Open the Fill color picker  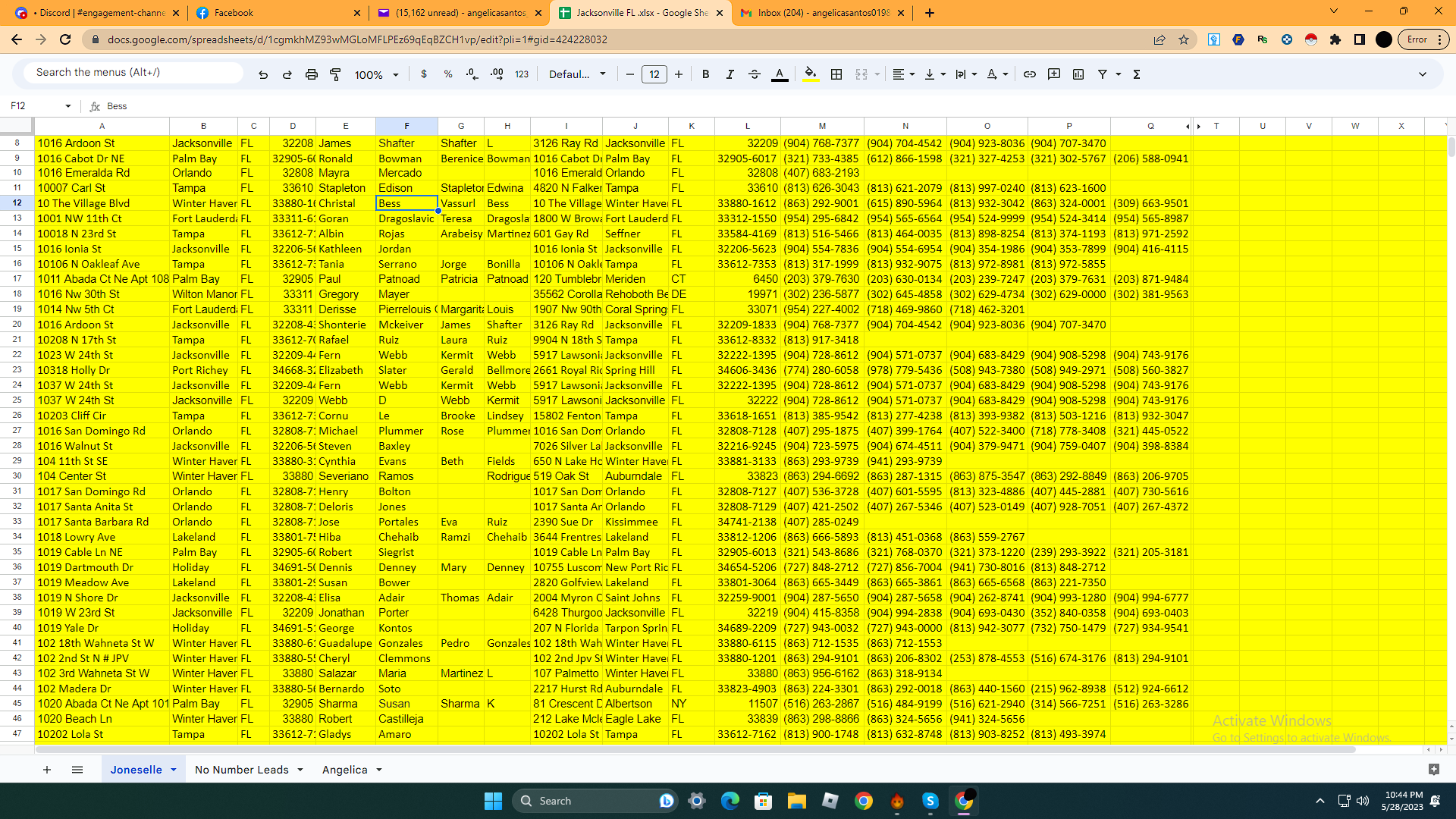(811, 74)
